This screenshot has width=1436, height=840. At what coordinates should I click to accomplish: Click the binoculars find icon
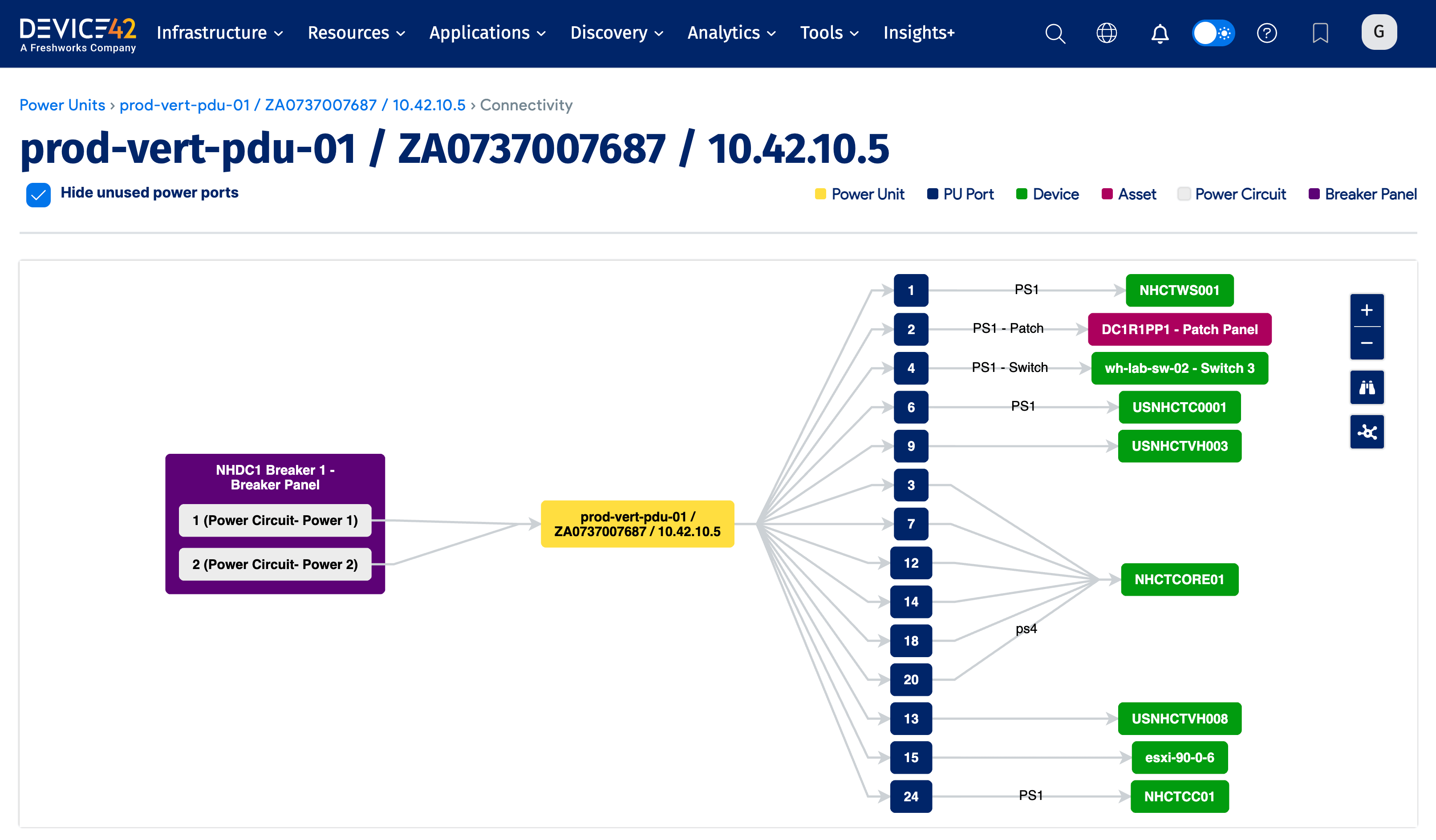pos(1367,388)
